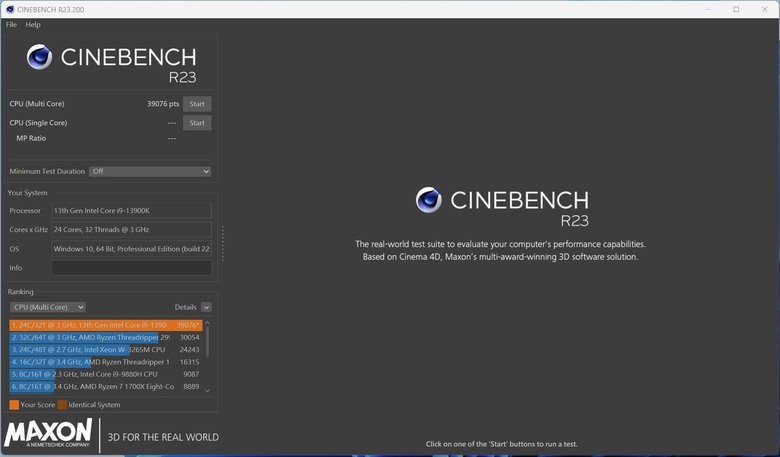The image size is (780, 457).
Task: Click the Info input field
Action: [131, 268]
